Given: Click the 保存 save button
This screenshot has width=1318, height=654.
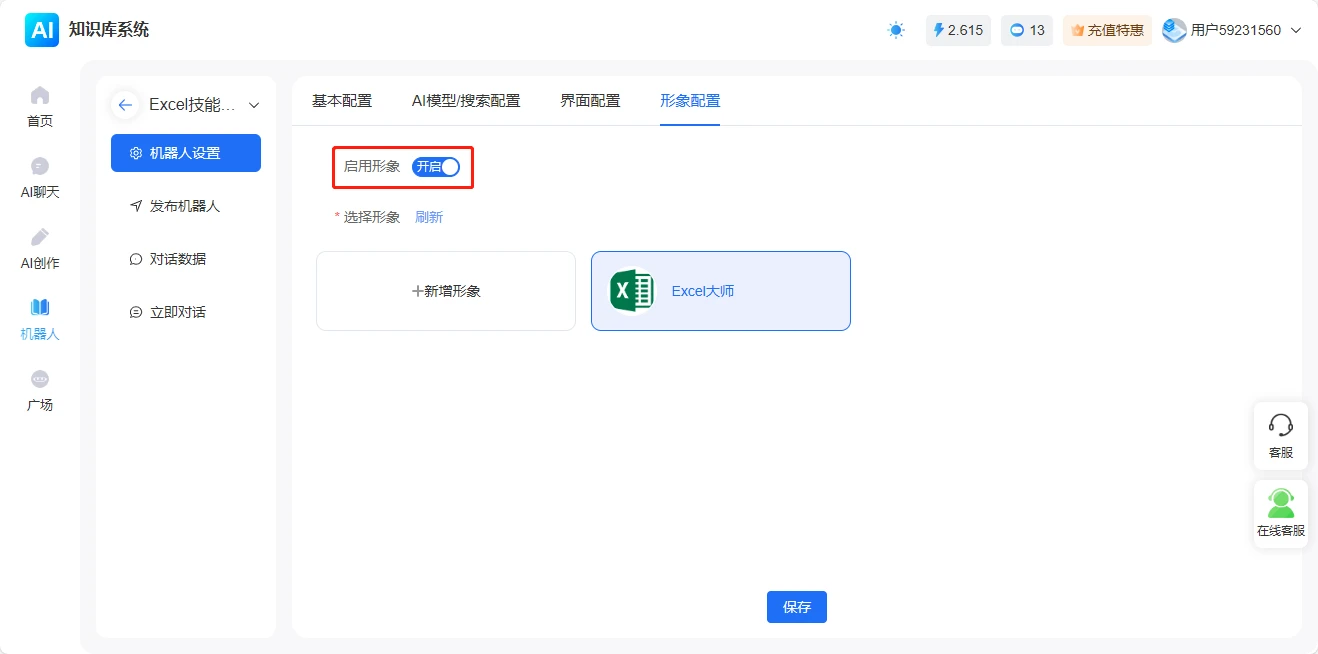Looking at the screenshot, I should point(796,606).
